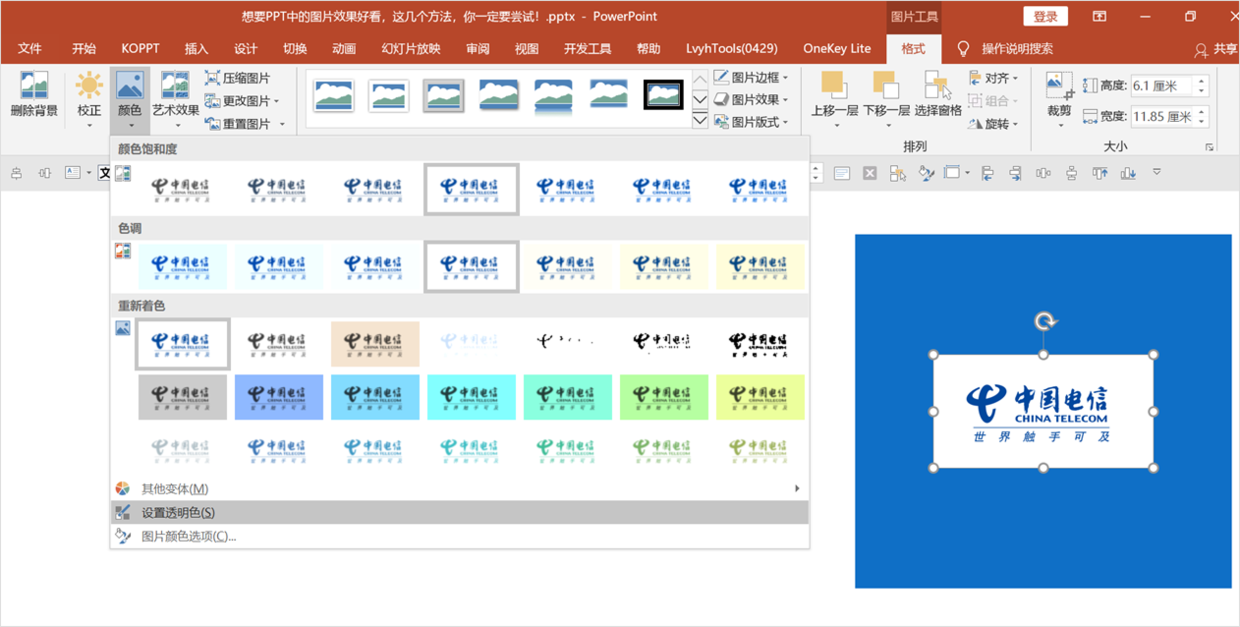Click the distribute vertically icon in quick toolbar
1240x627 pixels.
1071,173
